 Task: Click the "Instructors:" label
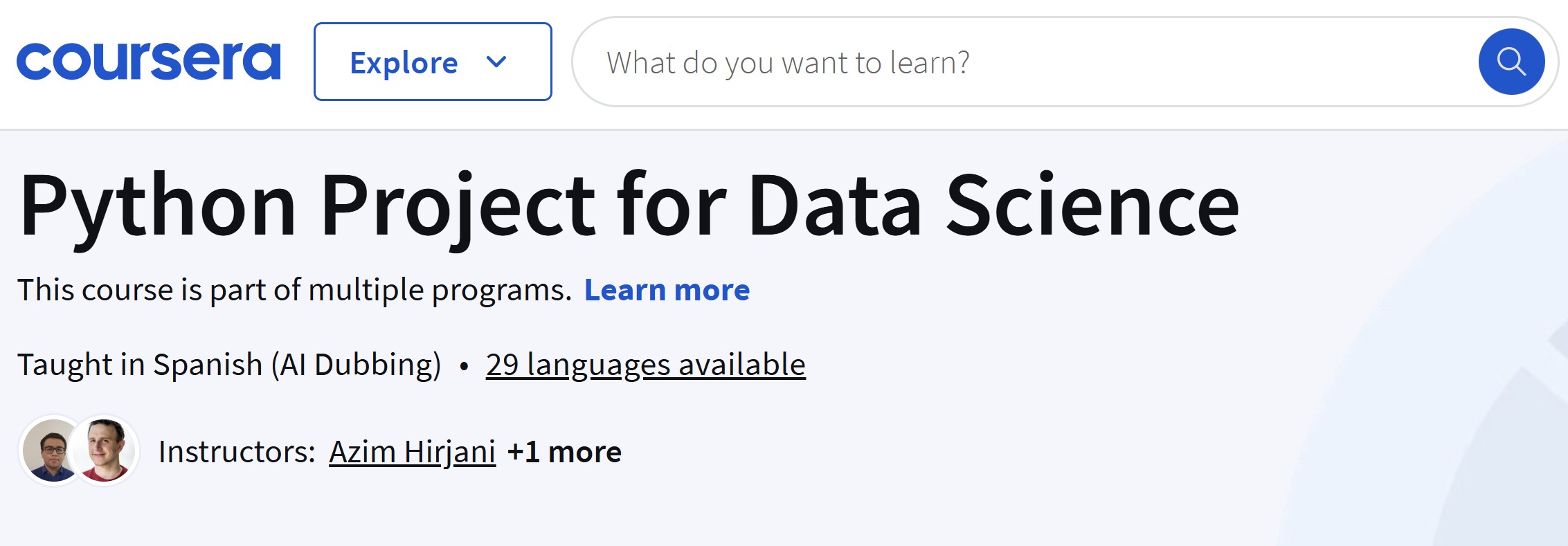[x=237, y=452]
